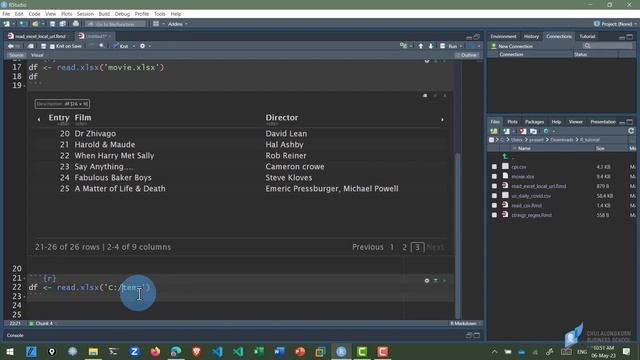Check the box for cpi.csv

click(x=494, y=167)
